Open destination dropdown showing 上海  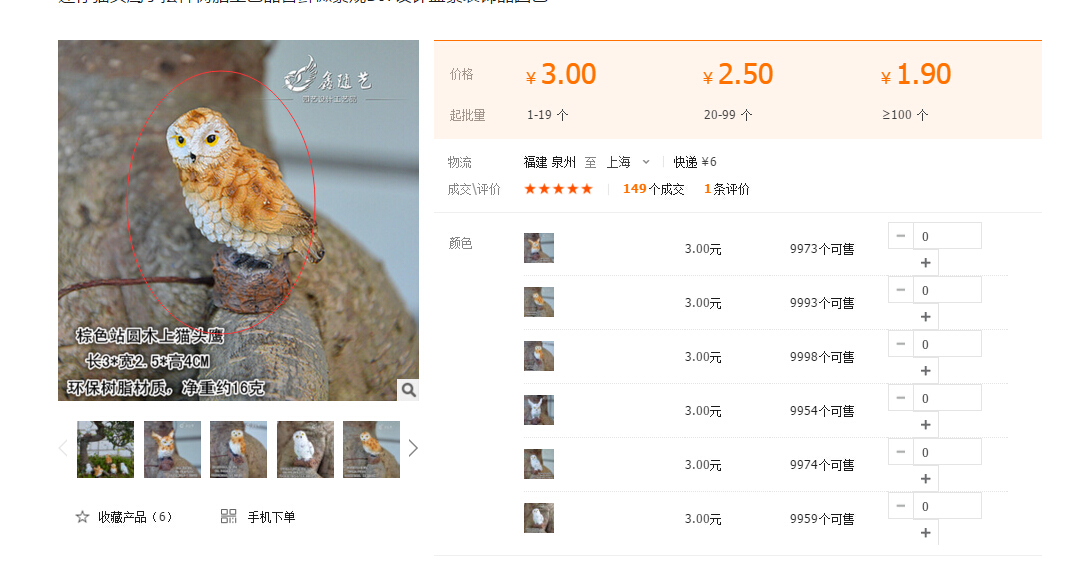tap(628, 162)
